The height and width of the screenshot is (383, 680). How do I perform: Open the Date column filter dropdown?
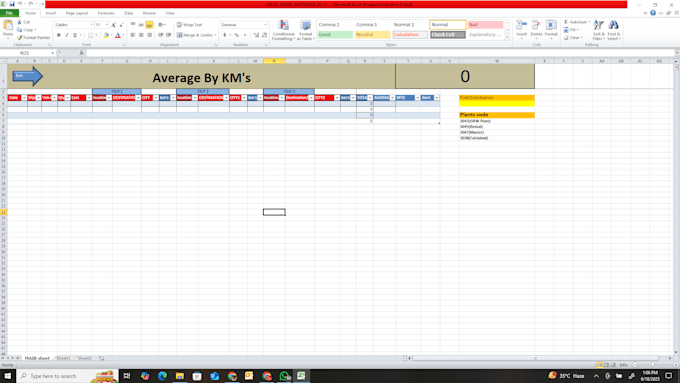24,98
